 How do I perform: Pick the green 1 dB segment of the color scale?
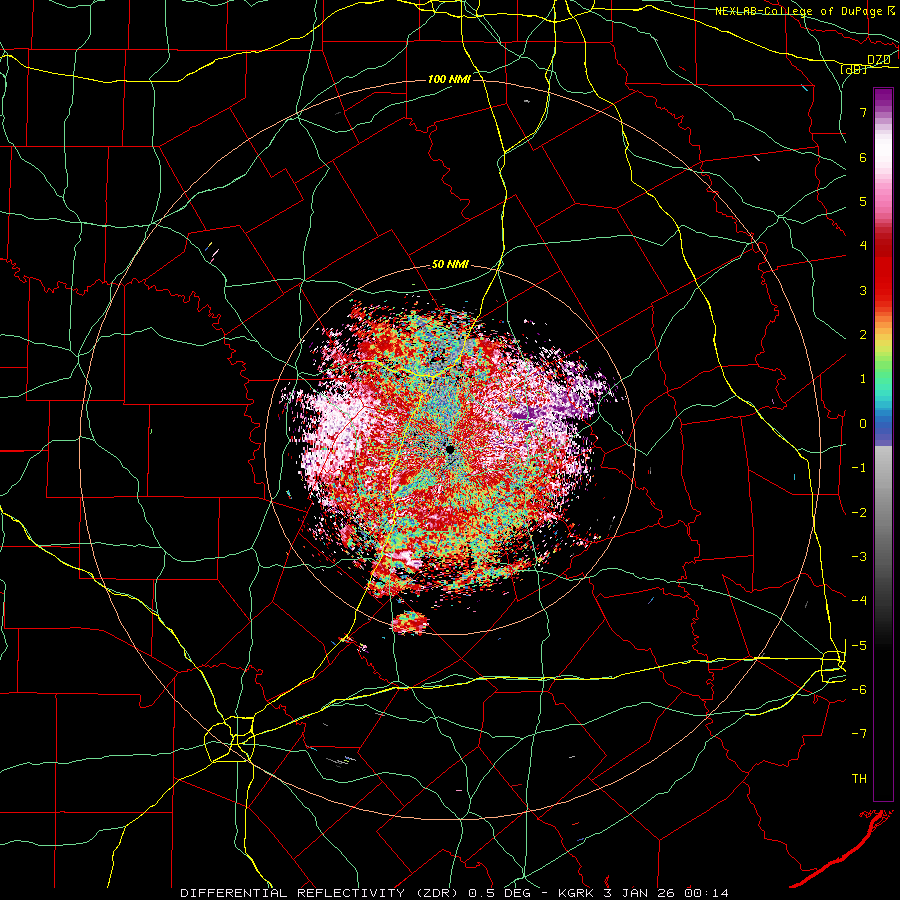pos(883,376)
